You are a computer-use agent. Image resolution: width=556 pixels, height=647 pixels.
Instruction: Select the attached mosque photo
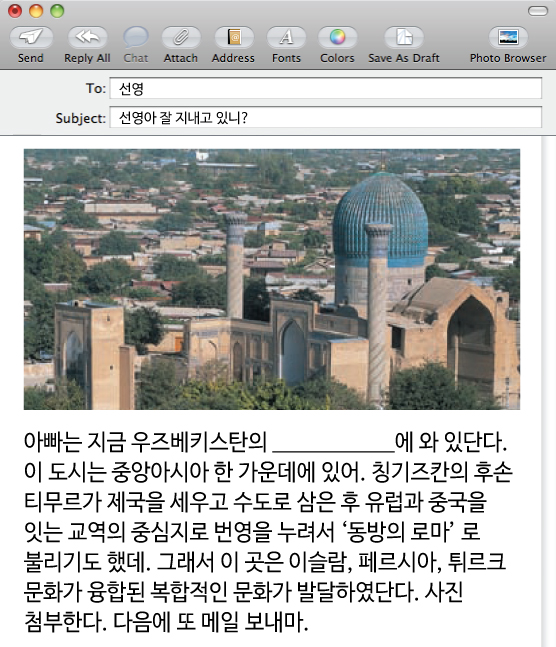click(x=272, y=279)
